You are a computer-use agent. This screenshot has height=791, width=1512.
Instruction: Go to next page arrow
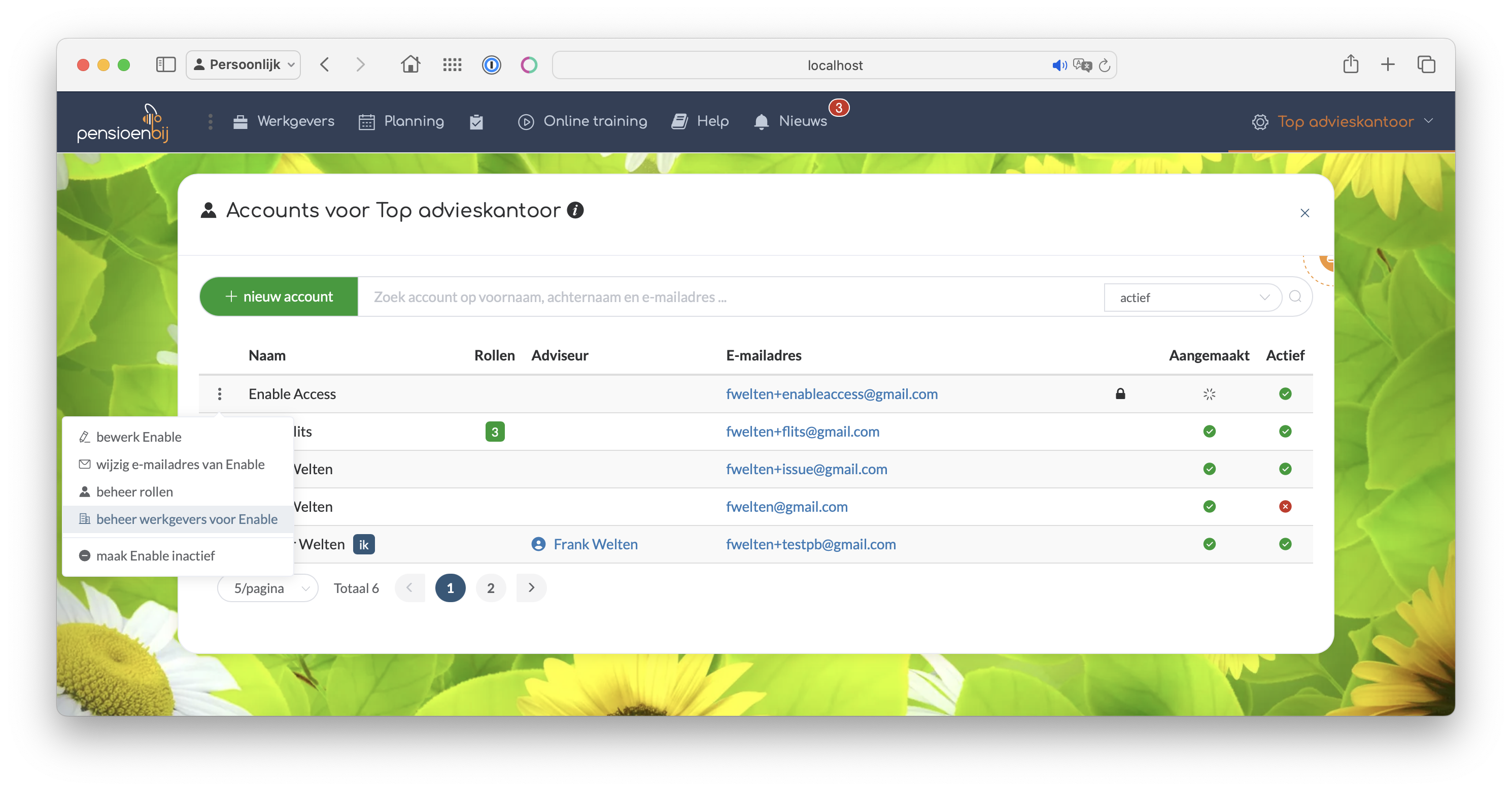click(x=531, y=588)
